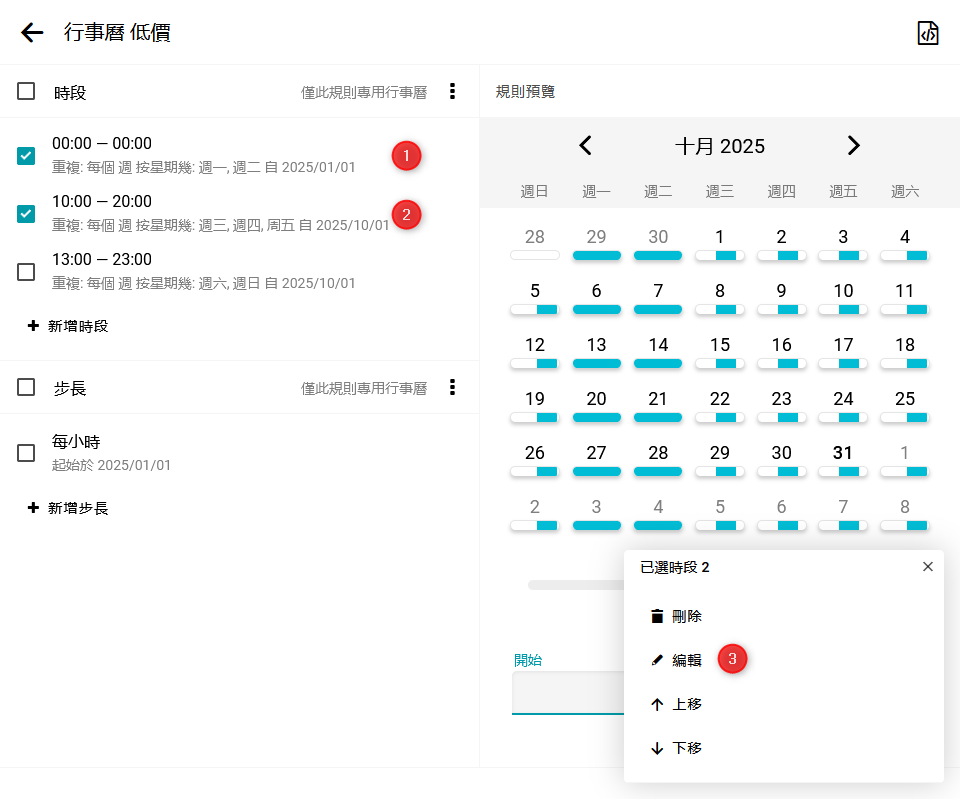Click 新增步長 to add step

tap(68, 508)
